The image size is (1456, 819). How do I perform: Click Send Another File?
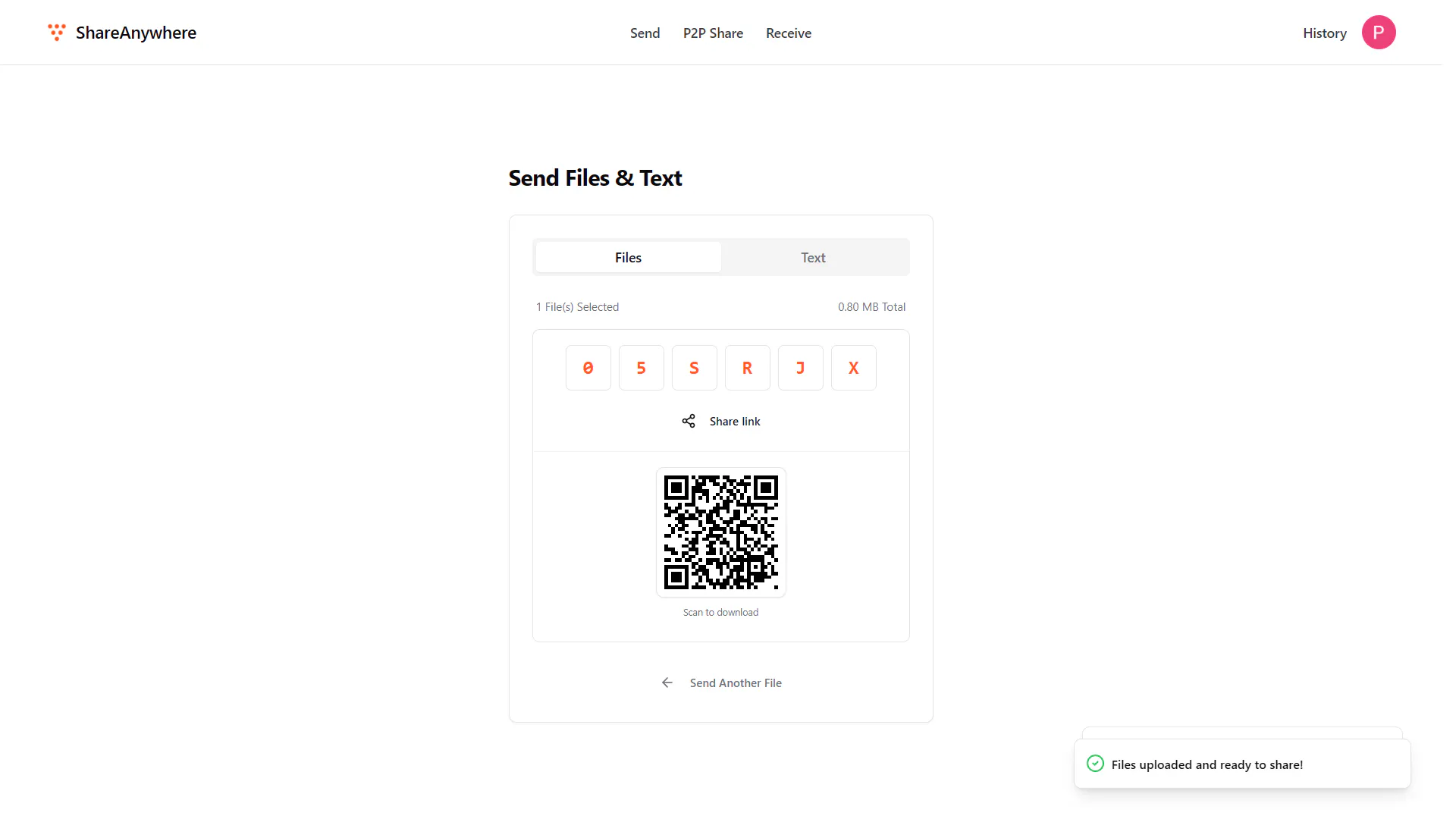point(721,682)
